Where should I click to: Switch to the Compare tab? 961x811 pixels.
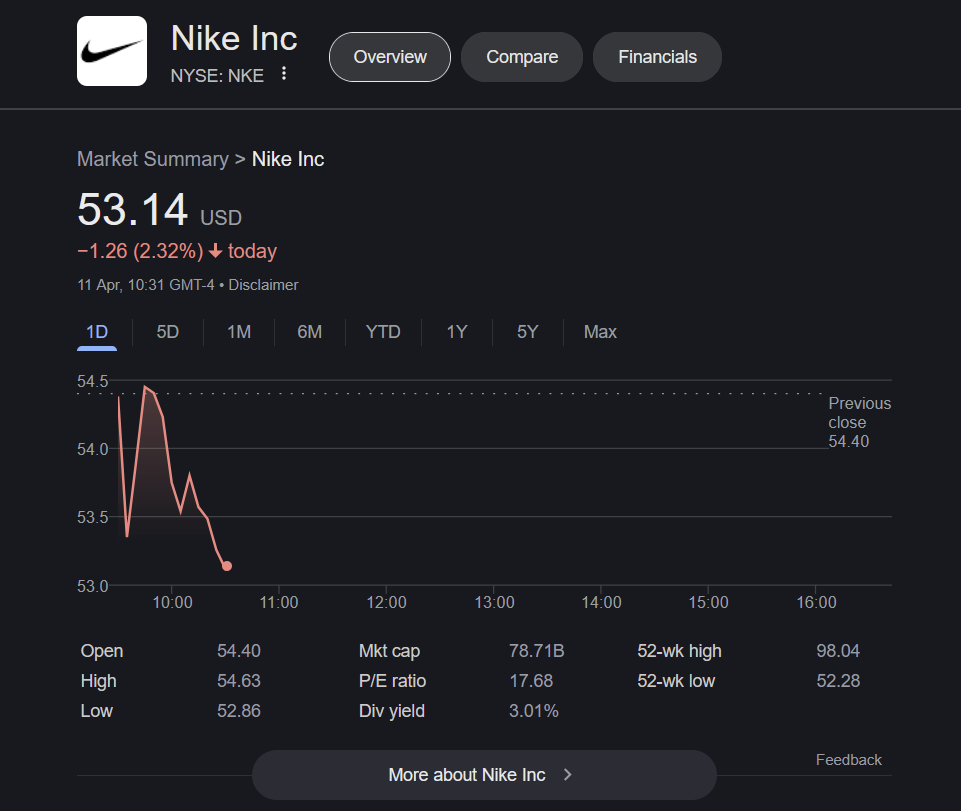click(x=522, y=57)
